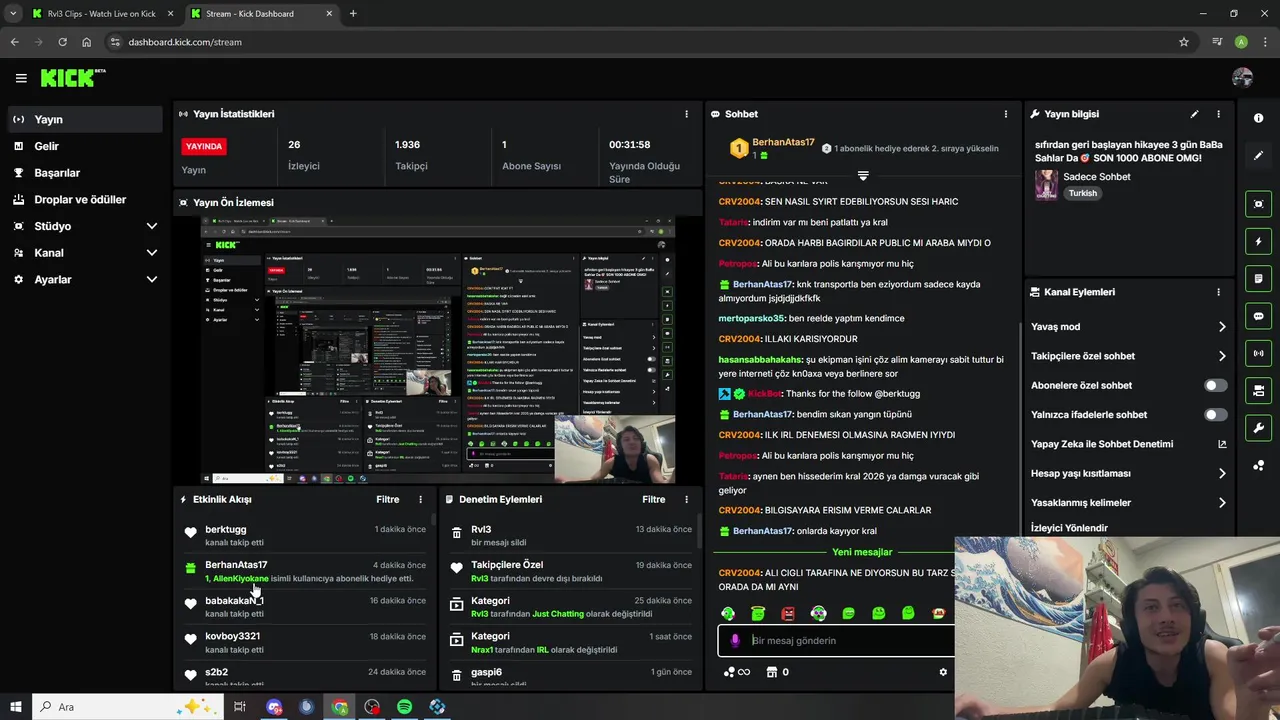1280x720 pixels.
Task: Click the stream preview video
Action: pos(439,351)
